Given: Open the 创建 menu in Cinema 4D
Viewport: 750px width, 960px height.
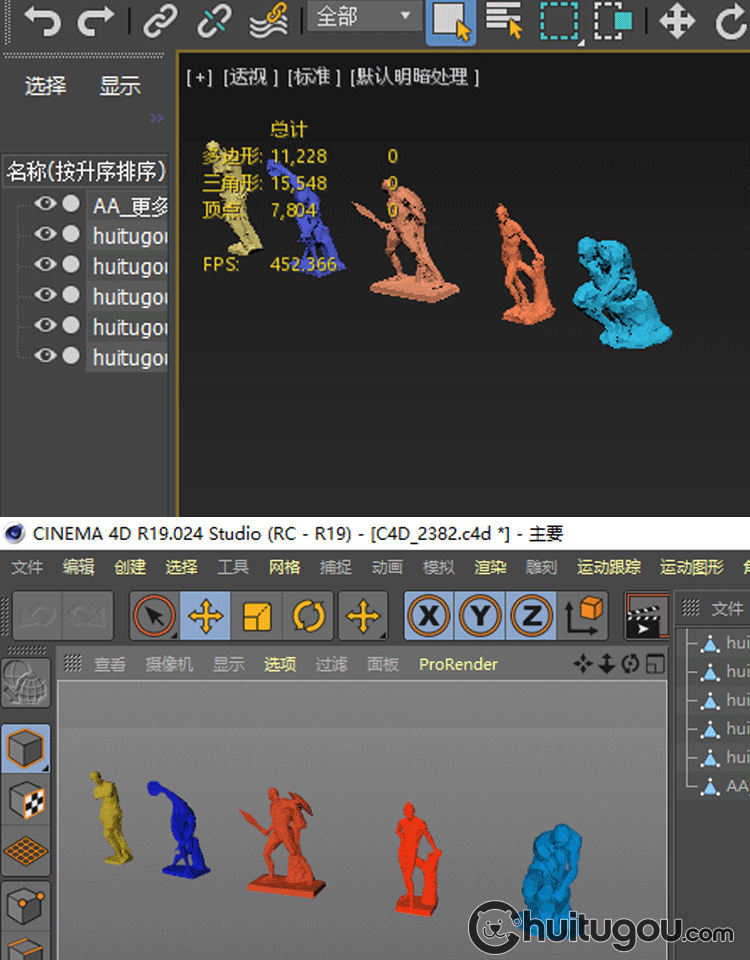Looking at the screenshot, I should pos(130,567).
